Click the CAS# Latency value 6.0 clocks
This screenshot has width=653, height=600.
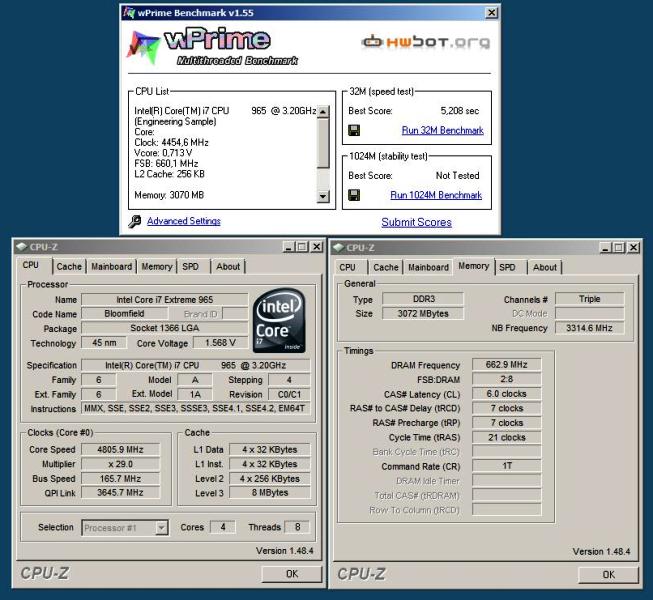point(507,394)
